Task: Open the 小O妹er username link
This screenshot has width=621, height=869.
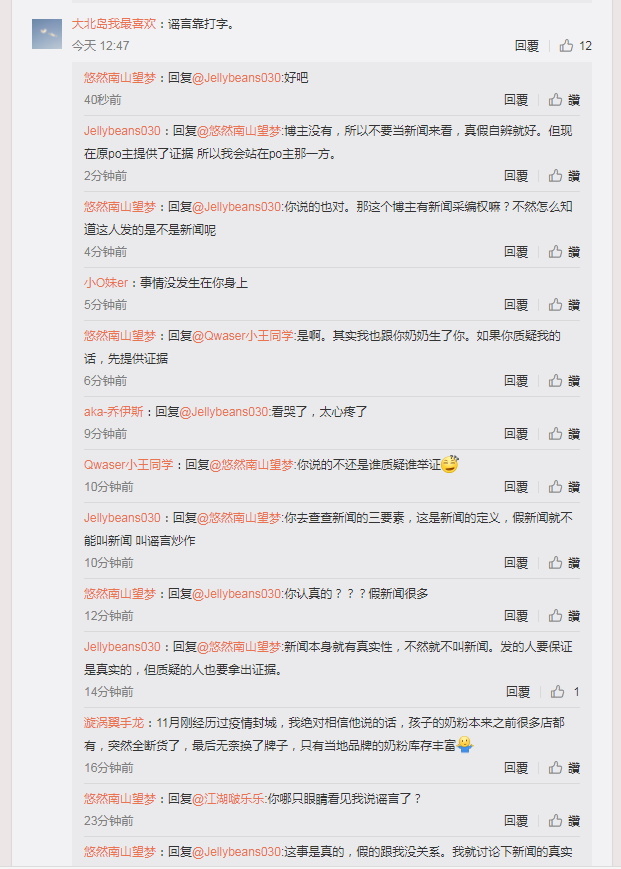Action: (x=106, y=283)
